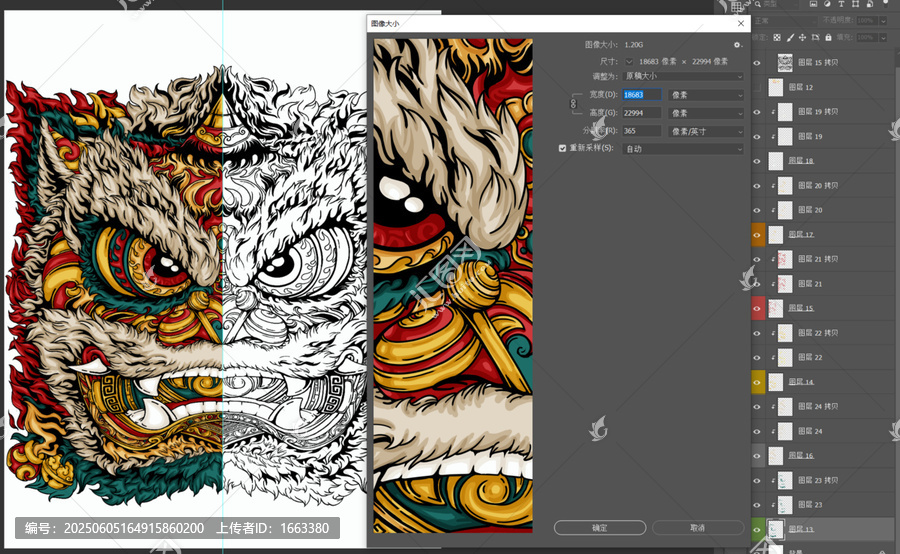Hide the 图层 19 拷贝 layer
This screenshot has width=900, height=554.
[x=757, y=112]
